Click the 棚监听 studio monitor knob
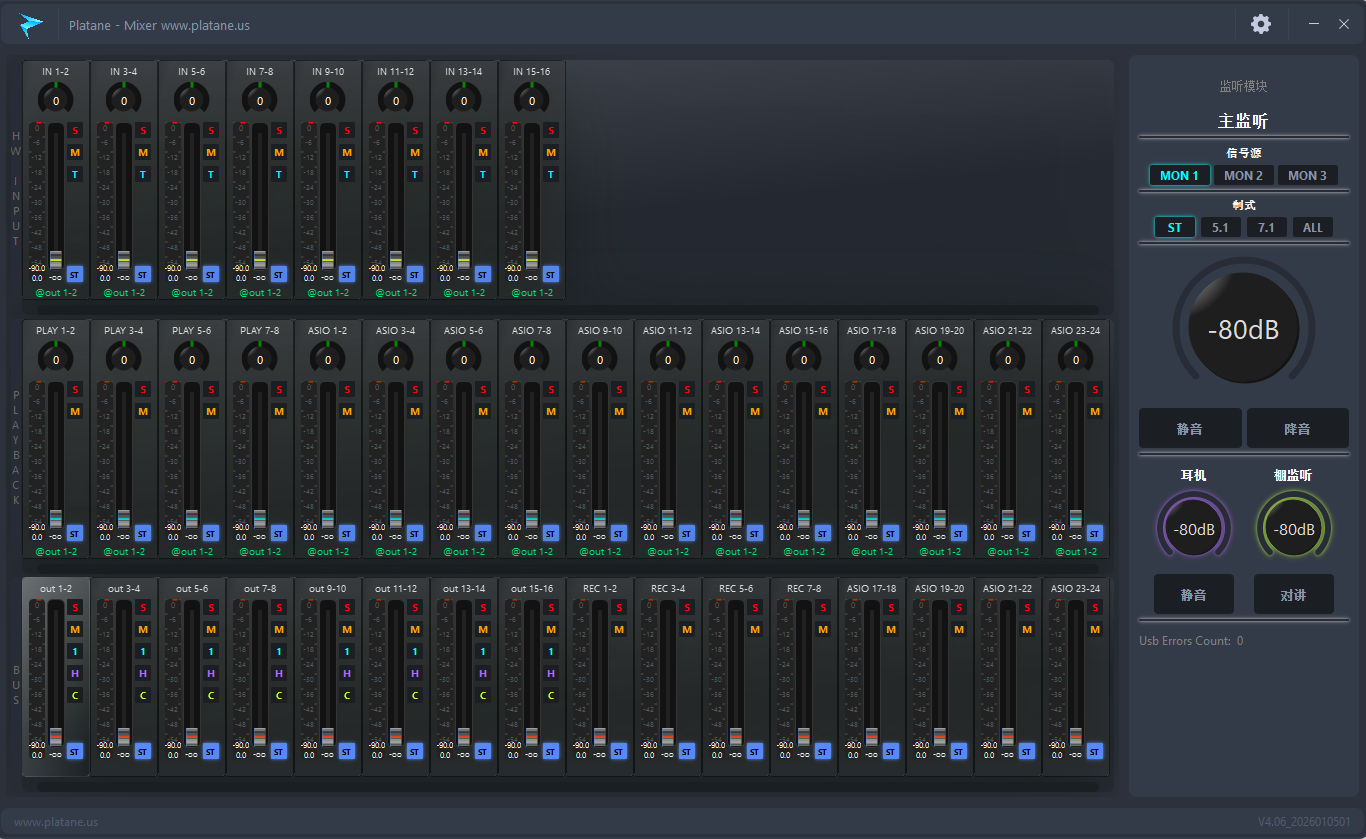The image size is (1366, 839). [1294, 529]
